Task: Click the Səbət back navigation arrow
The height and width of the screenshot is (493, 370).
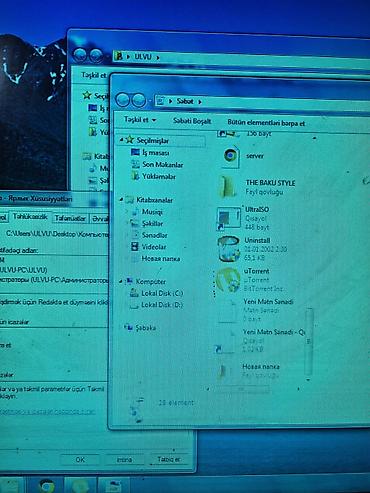Action: (123, 100)
